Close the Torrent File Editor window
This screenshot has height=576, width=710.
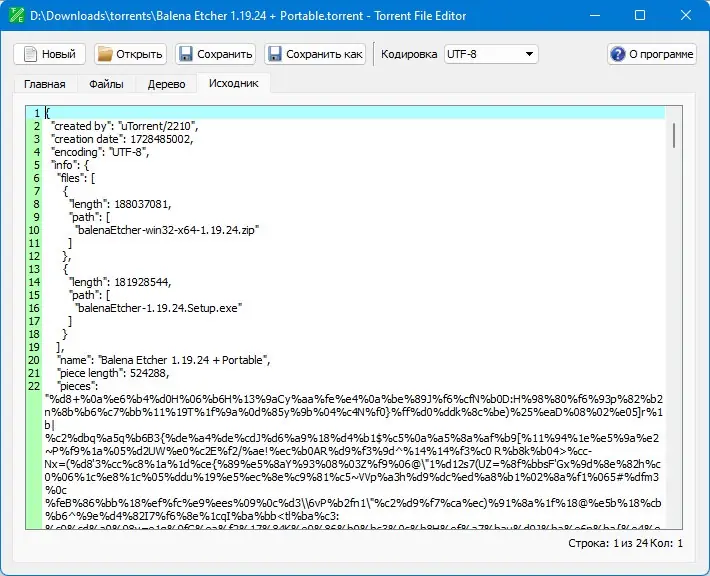686,15
